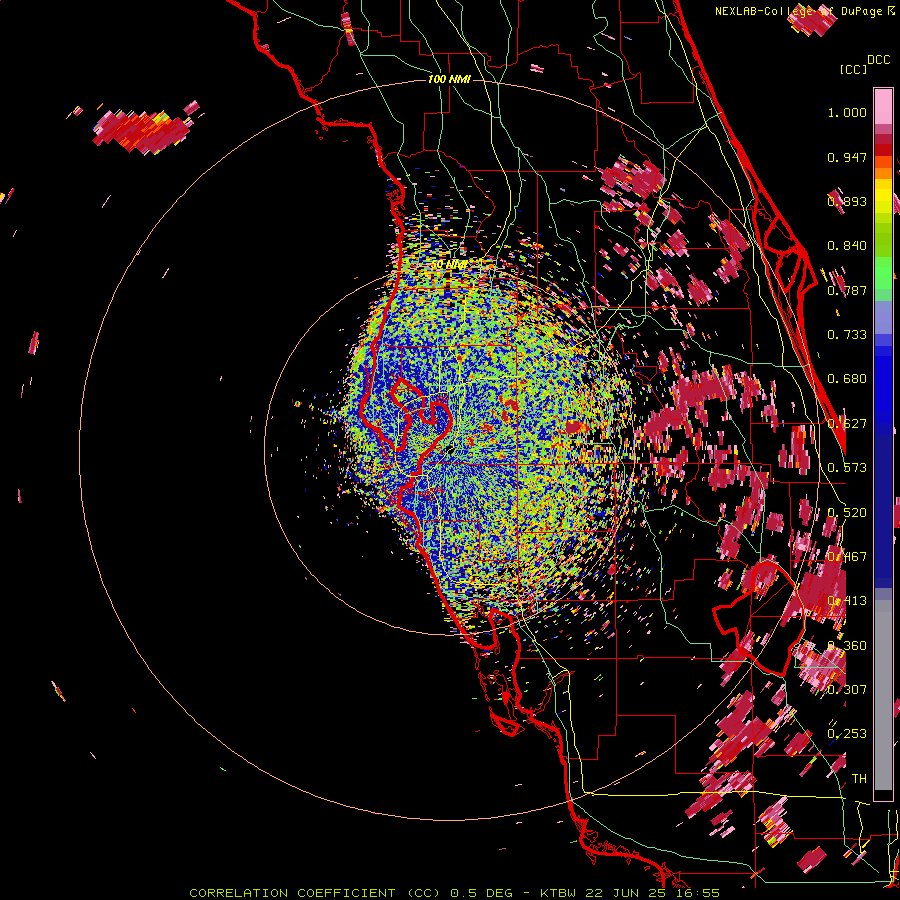Click the Correlation Coefficient caption at bottom
This screenshot has height=900, width=900.
454,893
